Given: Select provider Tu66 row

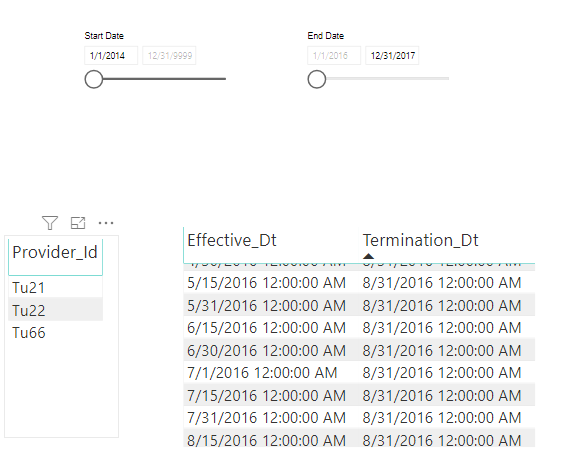Looking at the screenshot, I should [55, 333].
